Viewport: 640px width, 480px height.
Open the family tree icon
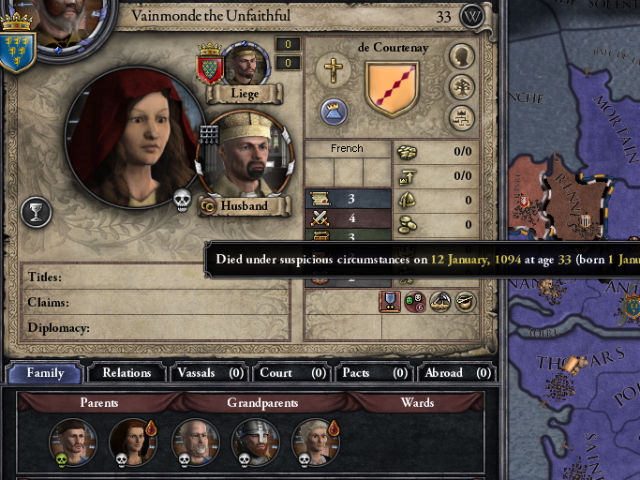pos(462,87)
